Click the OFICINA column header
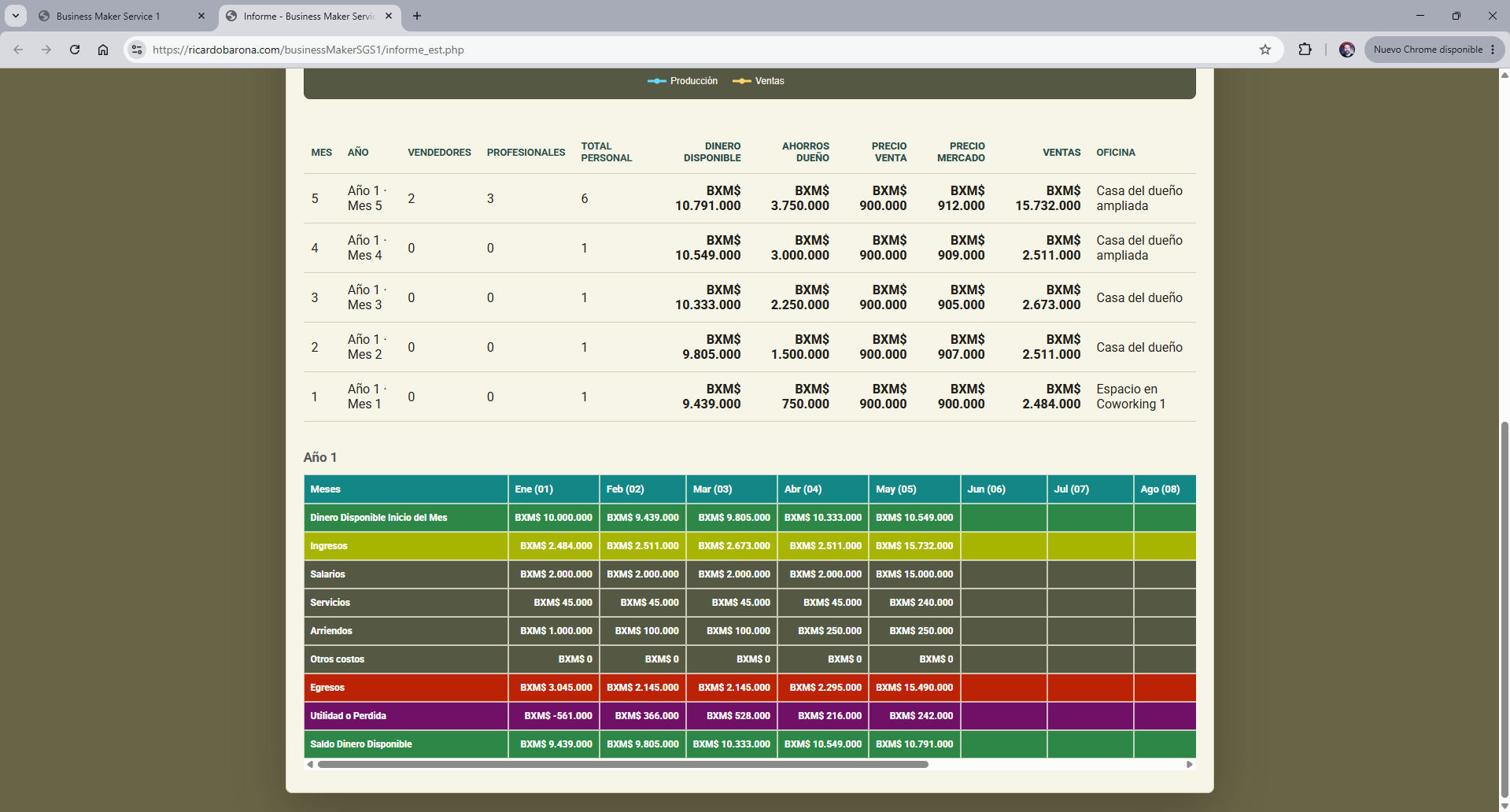Image resolution: width=1510 pixels, height=812 pixels. pyautogui.click(x=1116, y=153)
